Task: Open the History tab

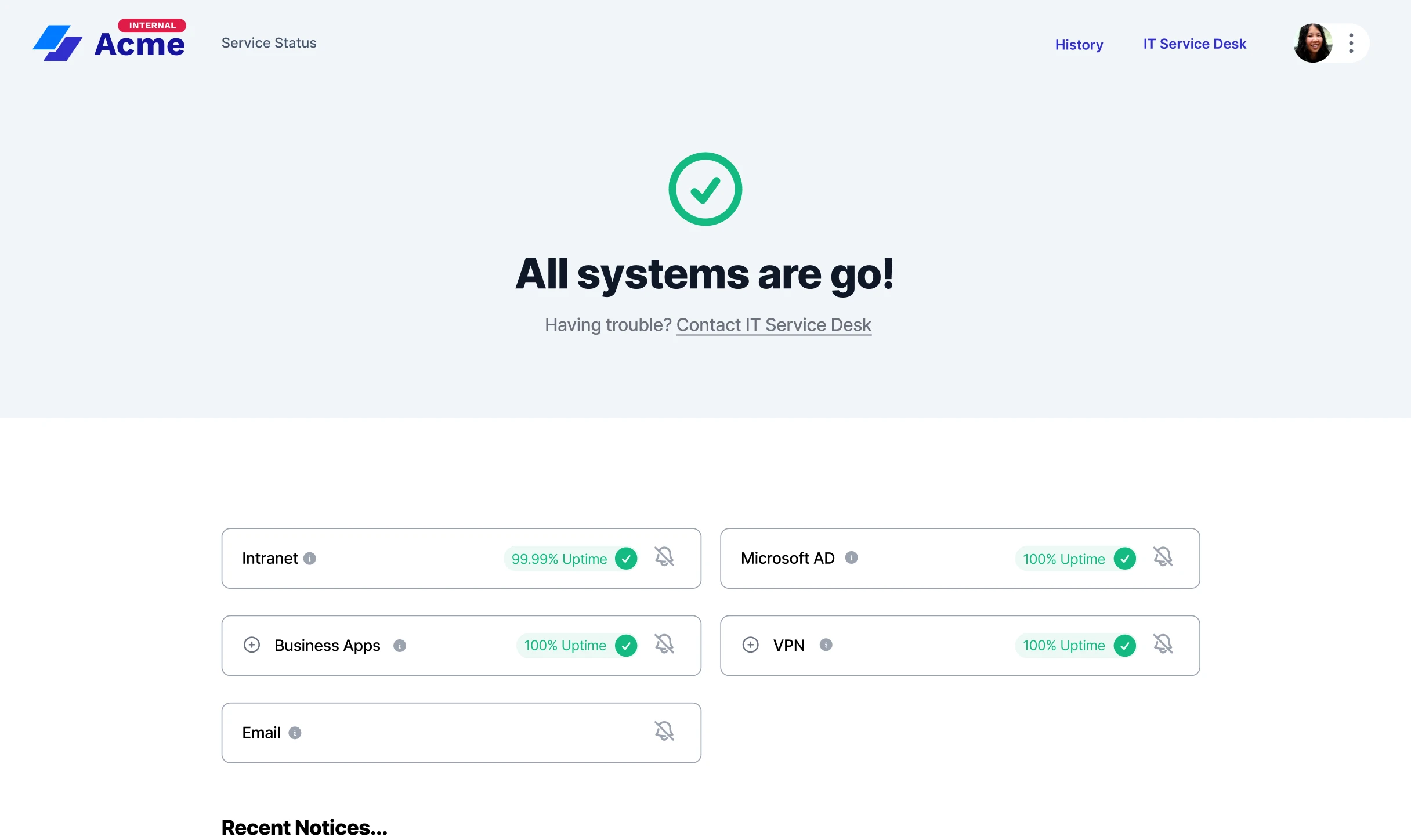Action: coord(1078,43)
